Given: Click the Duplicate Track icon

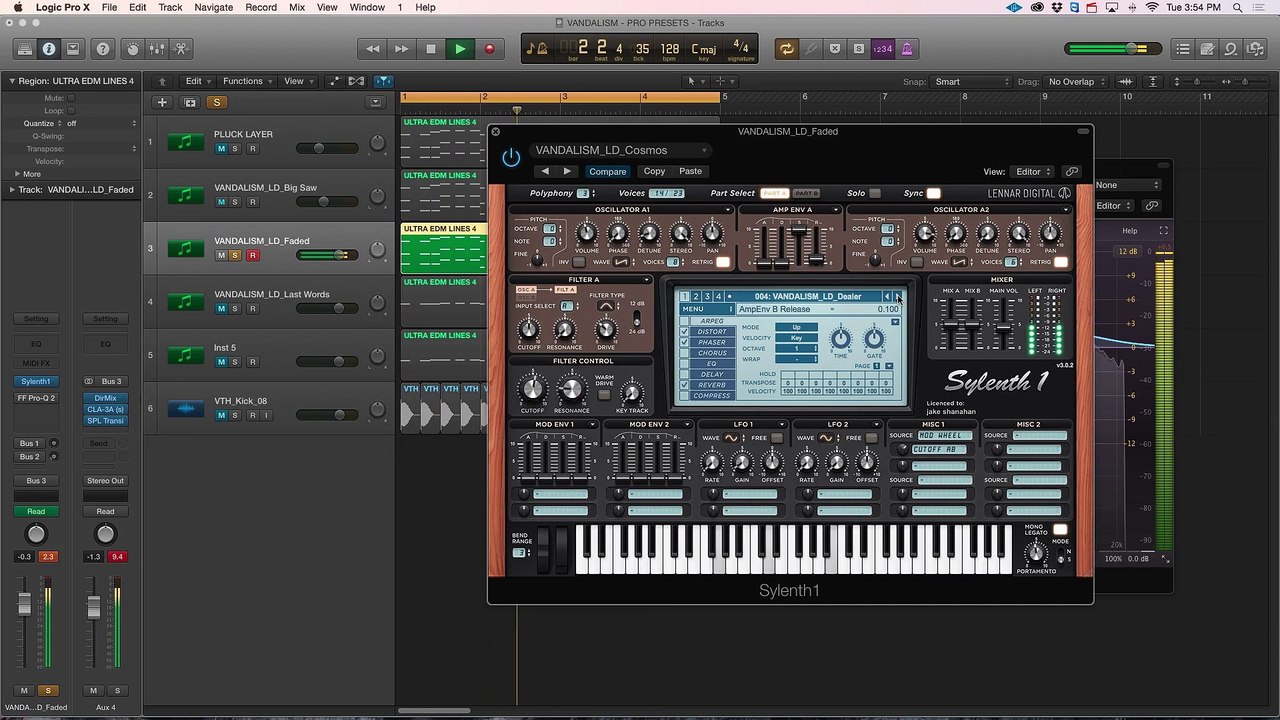Looking at the screenshot, I should point(190,102).
